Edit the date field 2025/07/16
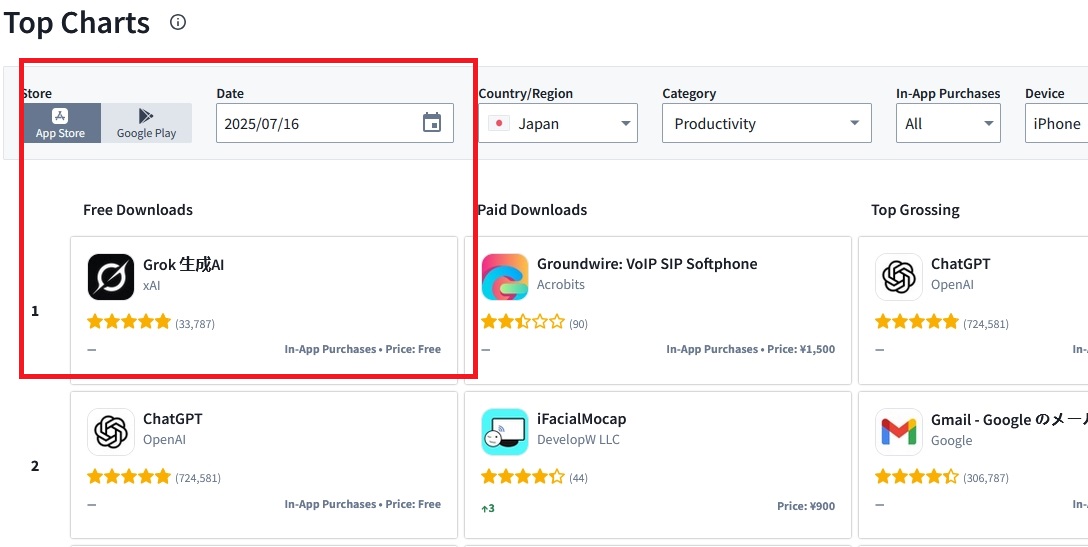This screenshot has width=1088, height=547. click(x=334, y=124)
